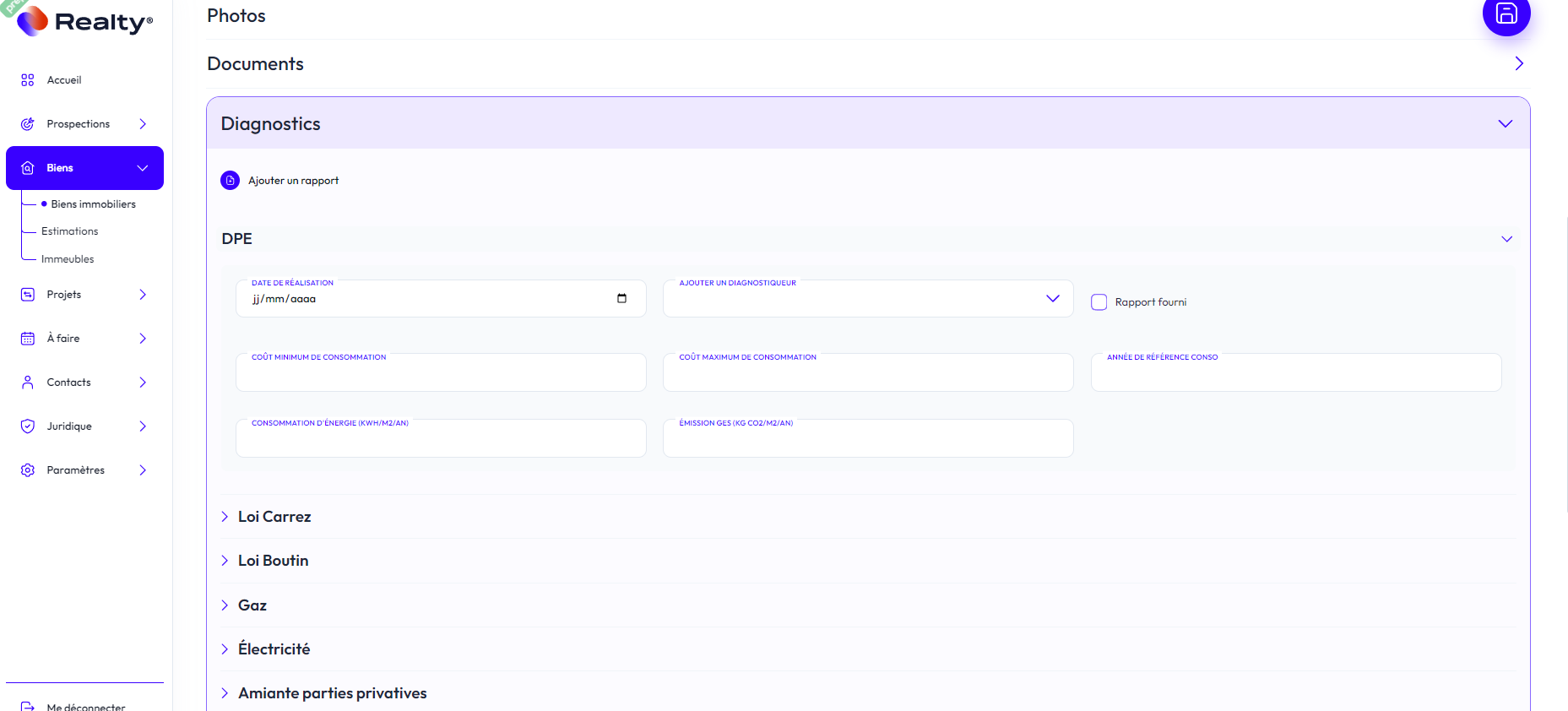The image size is (1568, 711).
Task: Click the À faire calendar icon
Action: tap(28, 339)
